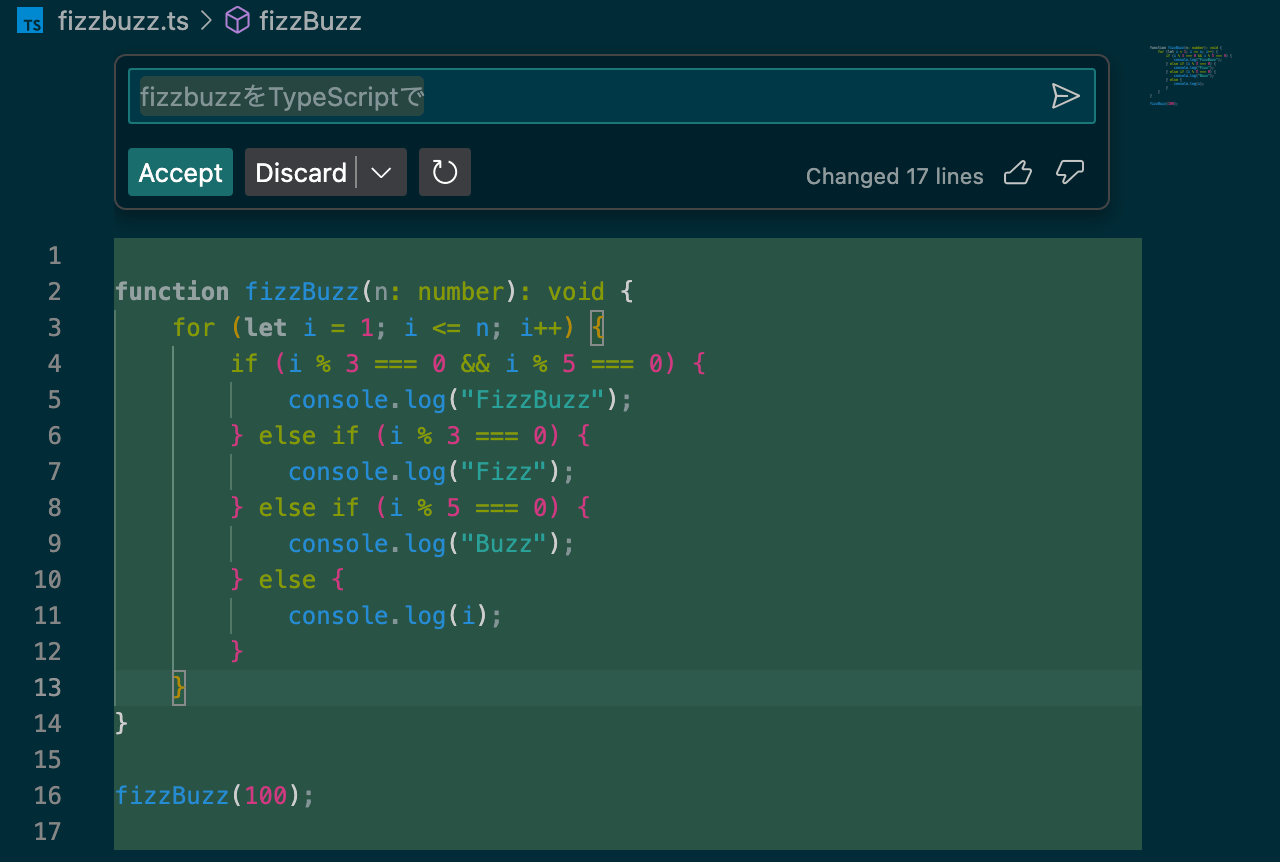The width and height of the screenshot is (1280, 862).
Task: Open the Discard dropdown chevron
Action: click(381, 172)
